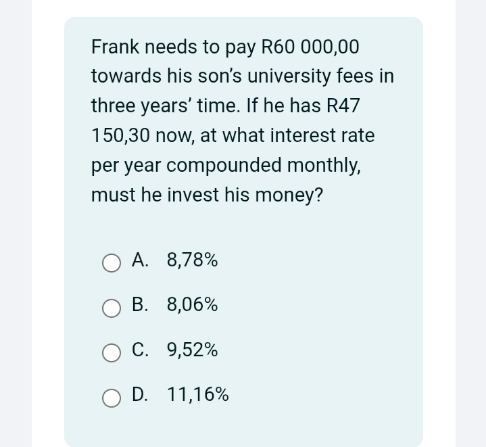Screen dimensions: 486x447
Task: Click the phrase 'compounded monthly'
Action: pos(263,166)
